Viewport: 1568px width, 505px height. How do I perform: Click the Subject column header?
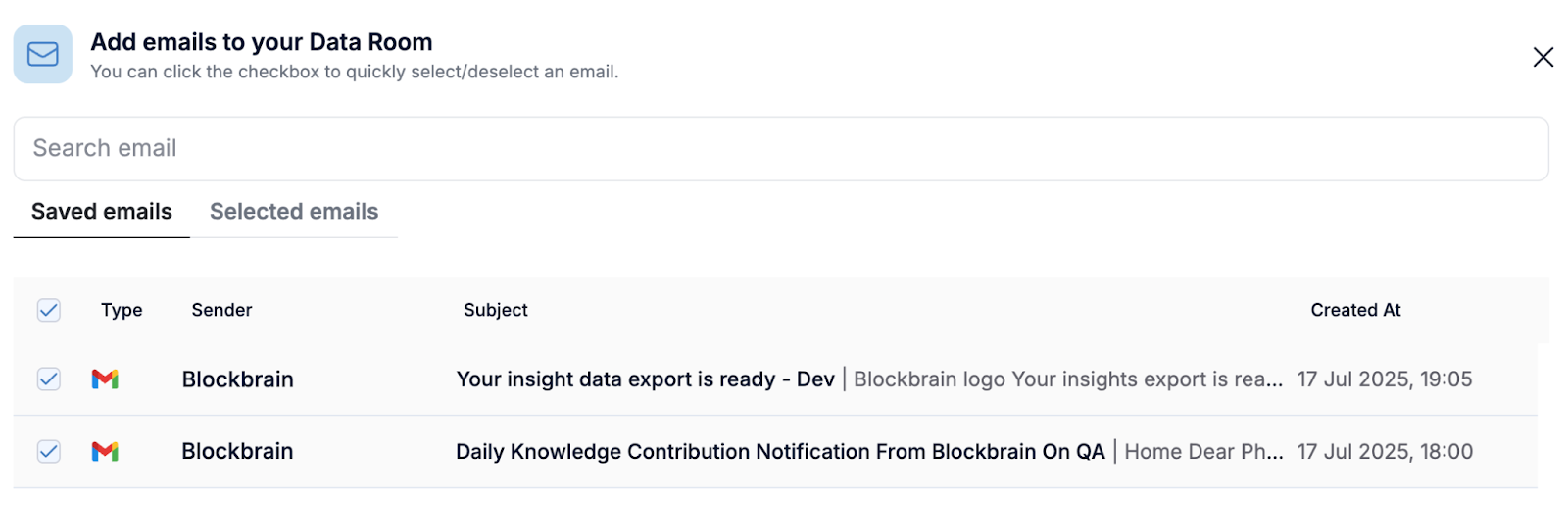(x=496, y=310)
